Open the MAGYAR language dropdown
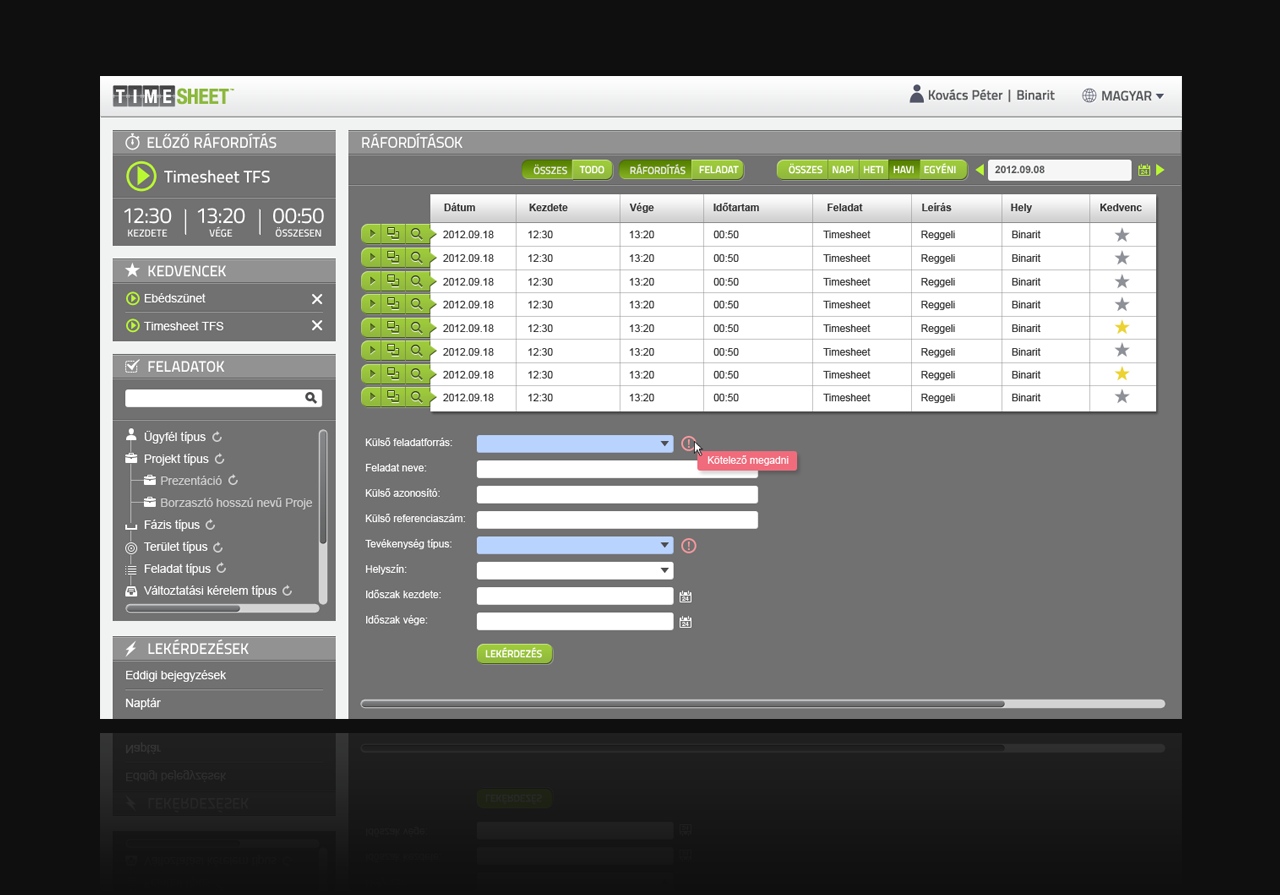This screenshot has width=1280, height=895. (1133, 96)
